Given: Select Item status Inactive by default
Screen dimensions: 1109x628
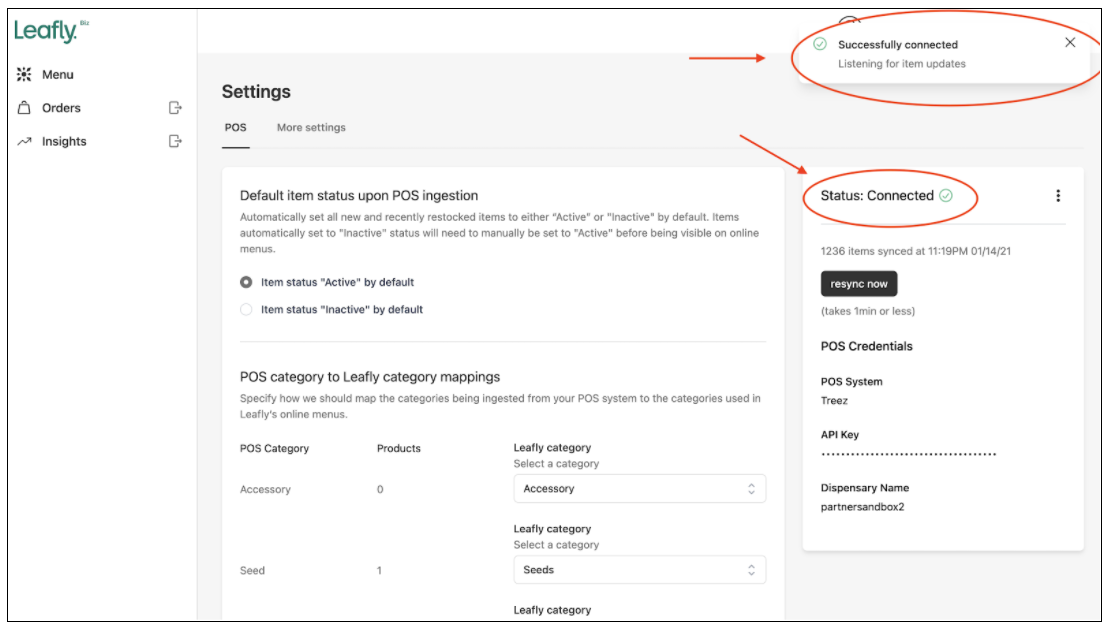Looking at the screenshot, I should pos(247,309).
